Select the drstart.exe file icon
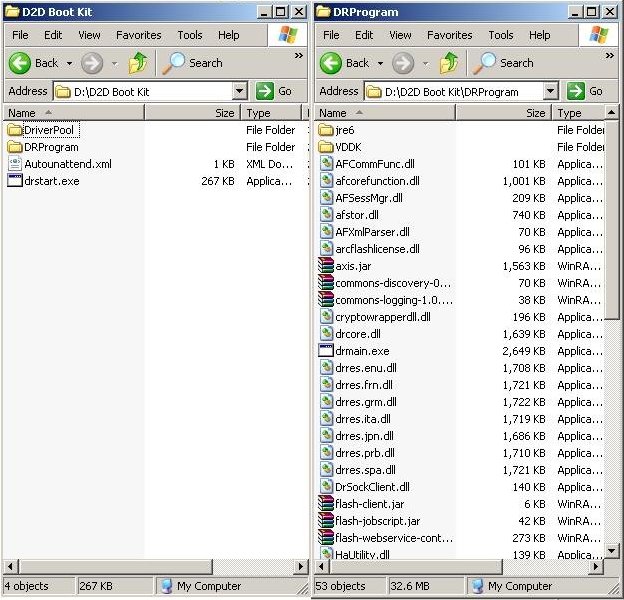The image size is (624, 600). pos(15,181)
